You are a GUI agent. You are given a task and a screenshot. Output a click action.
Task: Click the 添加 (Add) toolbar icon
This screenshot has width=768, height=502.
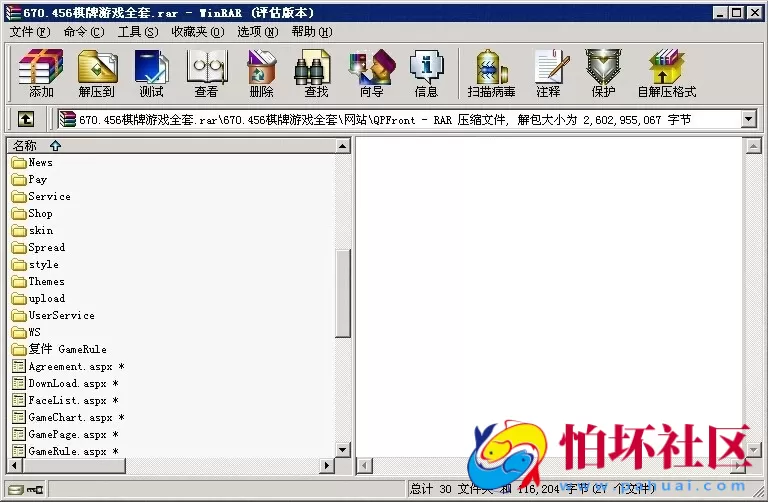click(x=41, y=72)
